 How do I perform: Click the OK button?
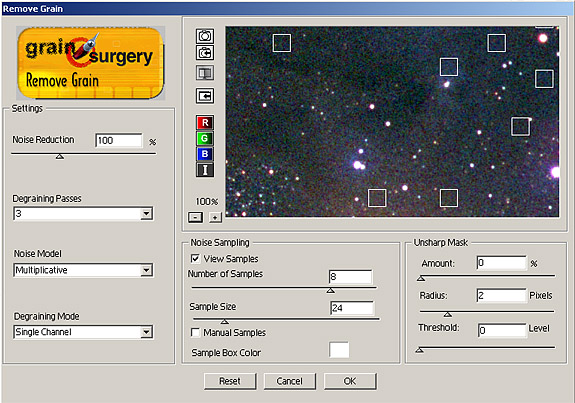click(350, 381)
